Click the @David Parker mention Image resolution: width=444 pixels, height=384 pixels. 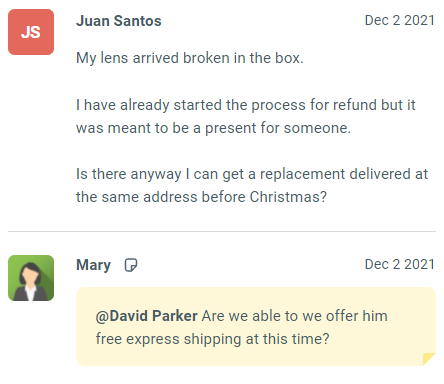pyautogui.click(x=146, y=316)
